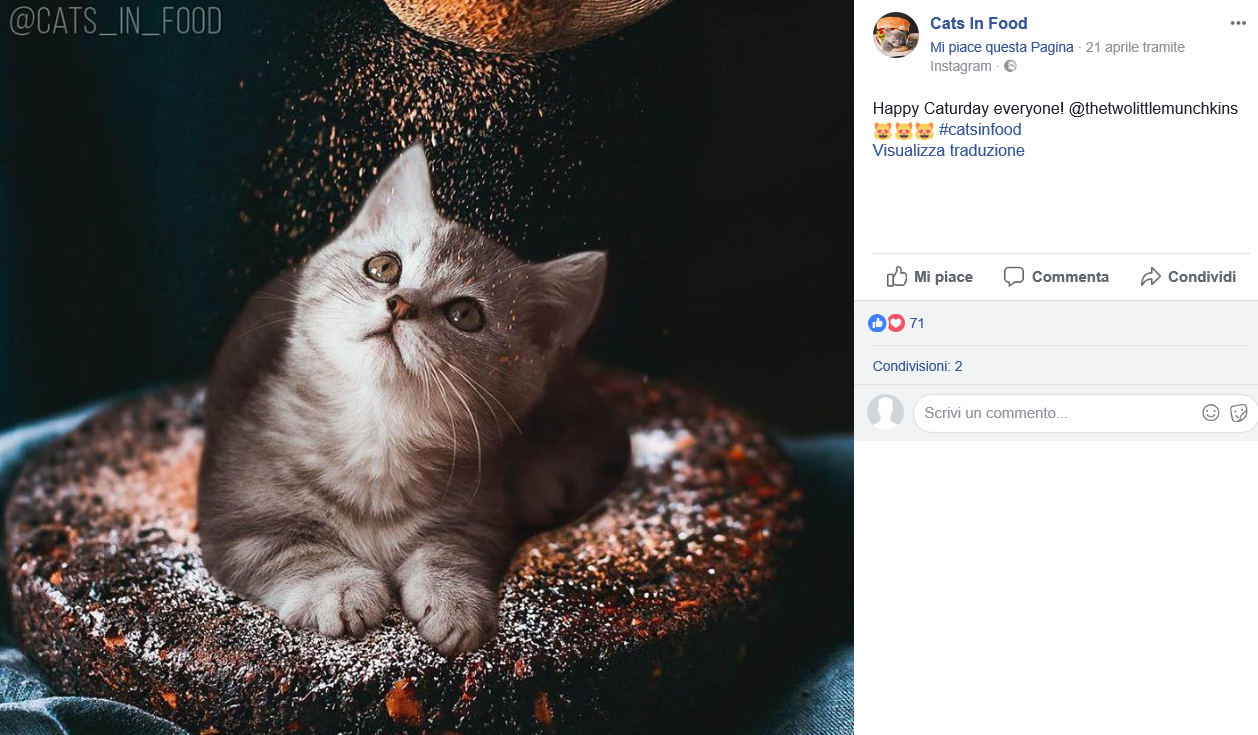
Task: Click the Instagram source link
Action: (x=960, y=66)
